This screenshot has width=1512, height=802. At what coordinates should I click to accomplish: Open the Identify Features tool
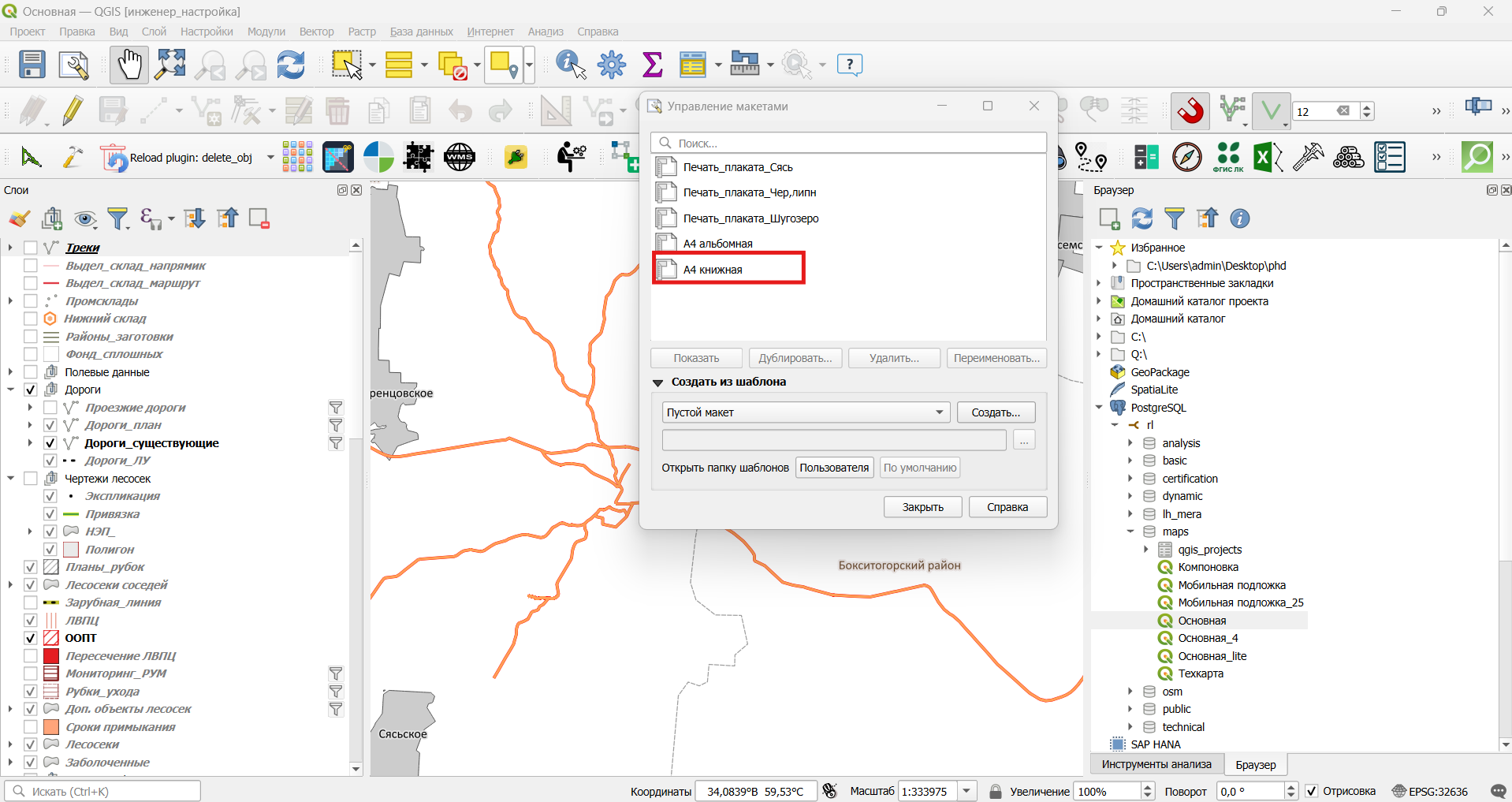pos(571,65)
